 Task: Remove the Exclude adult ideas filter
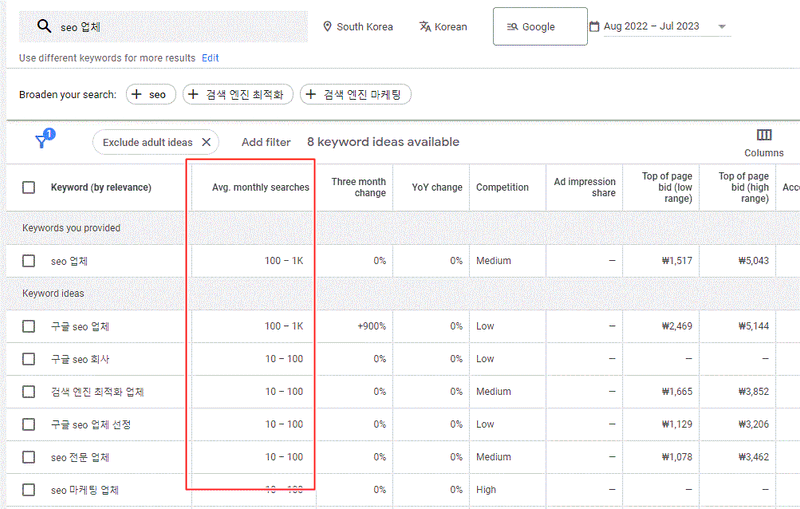[x=206, y=142]
